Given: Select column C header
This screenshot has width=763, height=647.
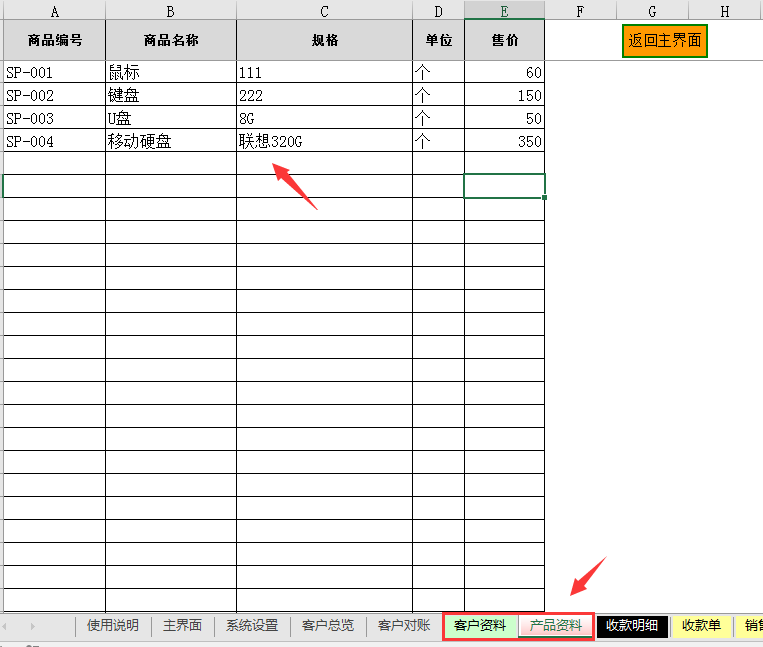Looking at the screenshot, I should click(325, 11).
